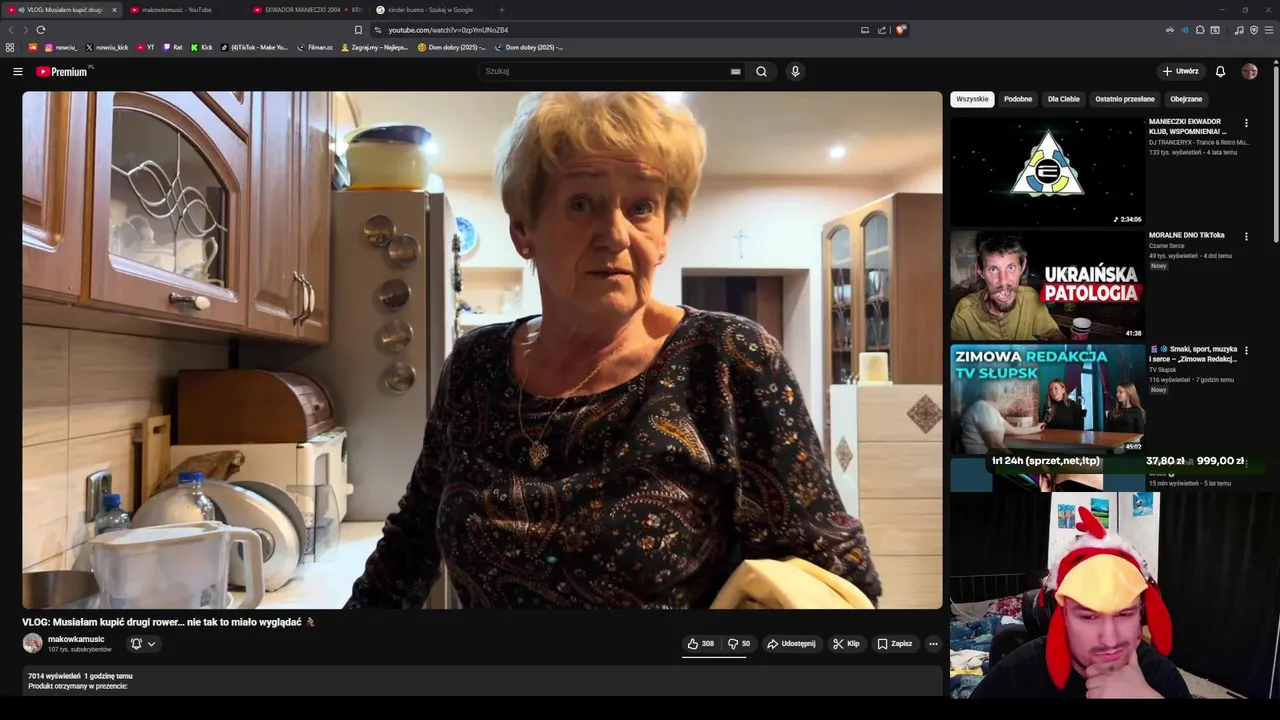Open the account avatar menu
This screenshot has width=1280, height=720.
click(x=1249, y=71)
